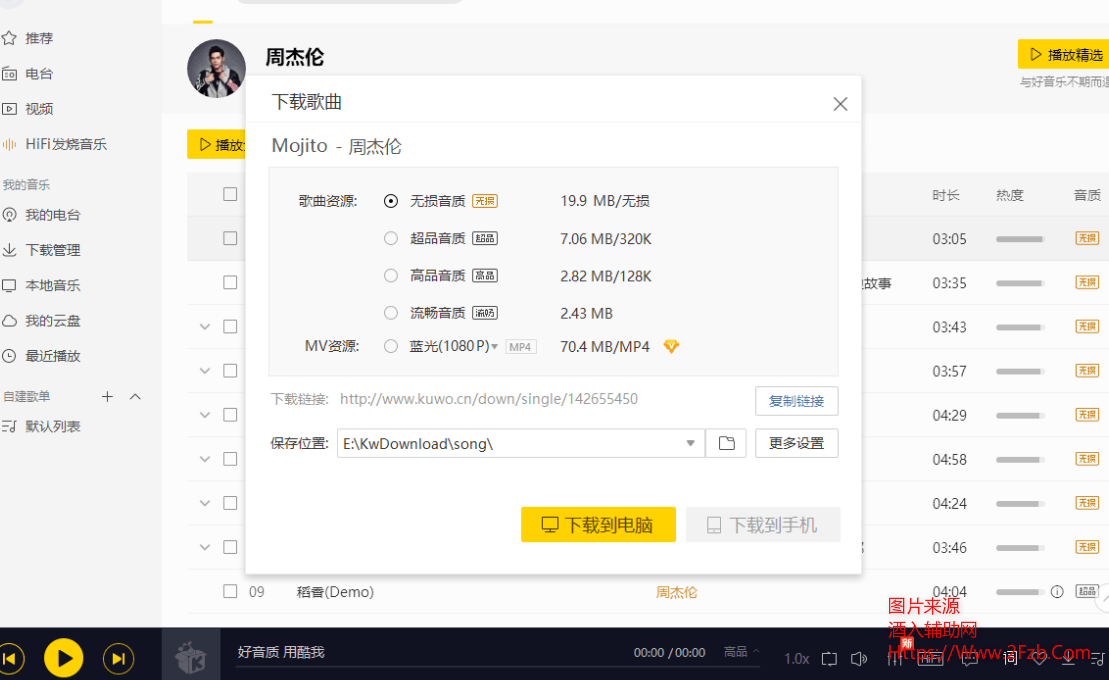Select 超品音质 radio option
Image resolution: width=1109 pixels, height=680 pixels.
[x=390, y=238]
